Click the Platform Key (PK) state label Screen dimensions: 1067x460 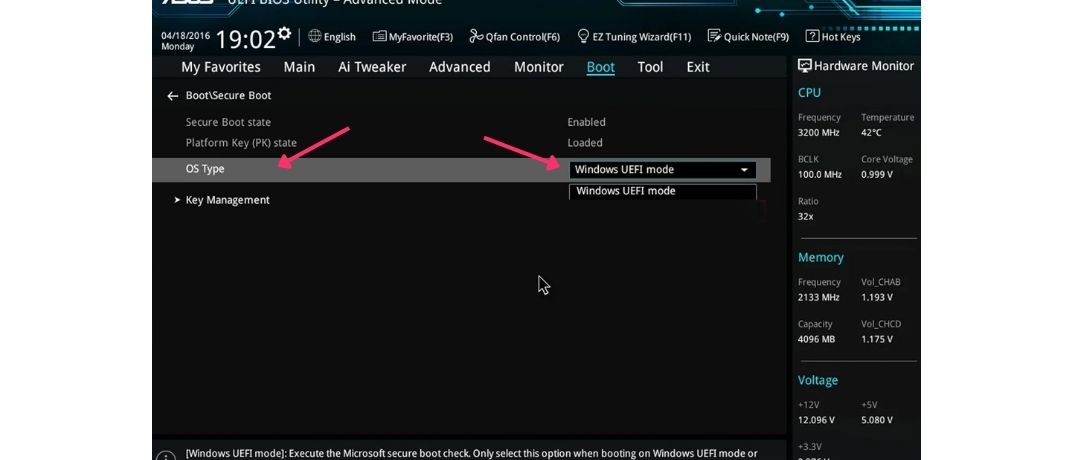pyautogui.click(x=241, y=143)
